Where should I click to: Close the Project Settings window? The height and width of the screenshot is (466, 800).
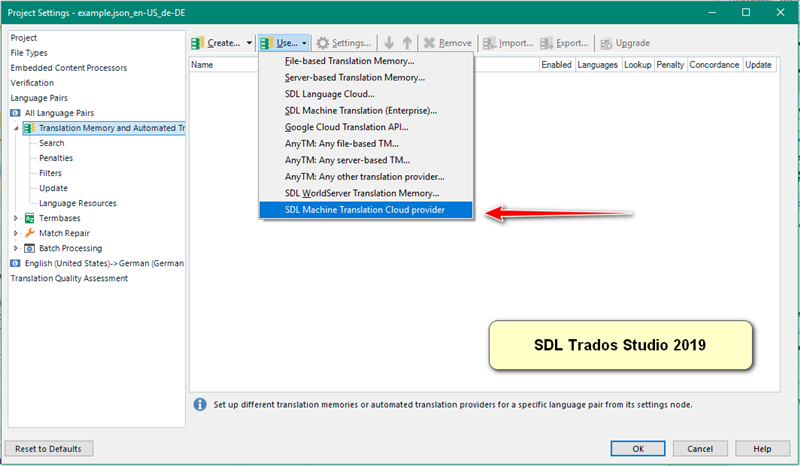click(x=781, y=12)
